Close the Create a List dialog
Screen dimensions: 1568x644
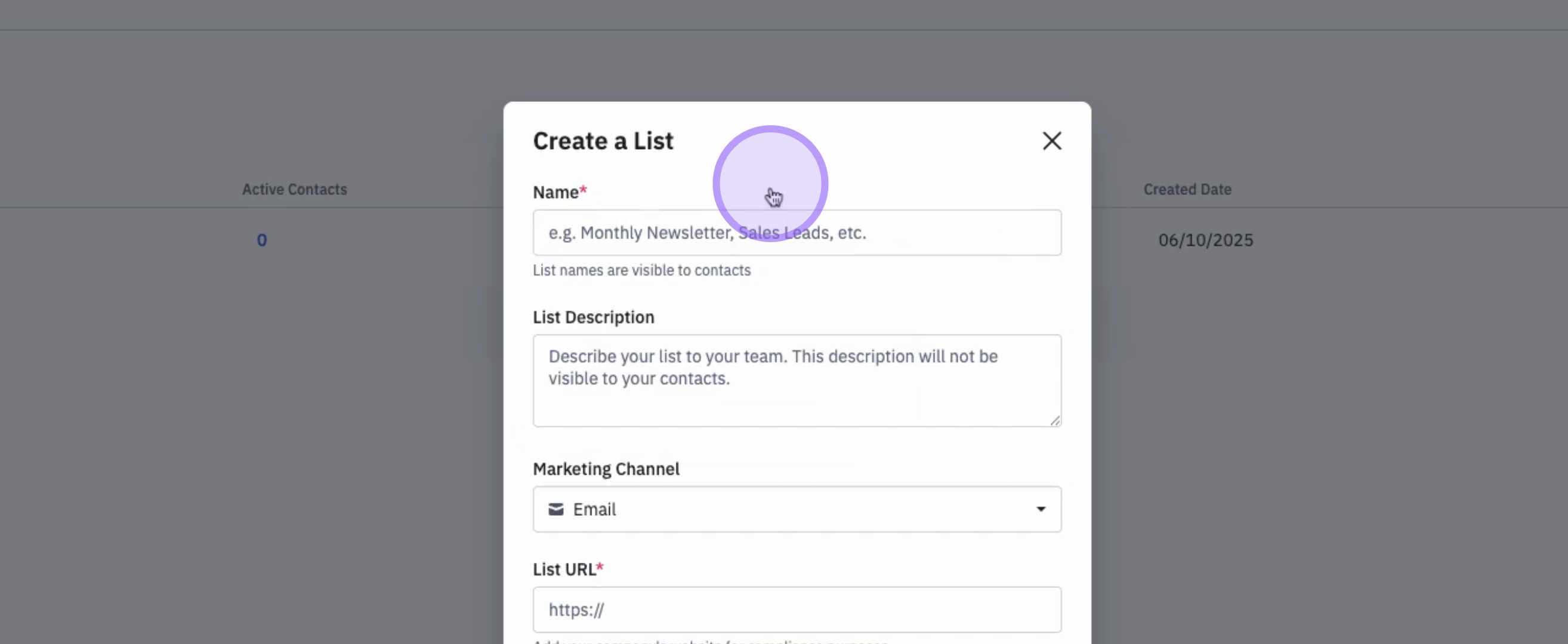[x=1051, y=141]
